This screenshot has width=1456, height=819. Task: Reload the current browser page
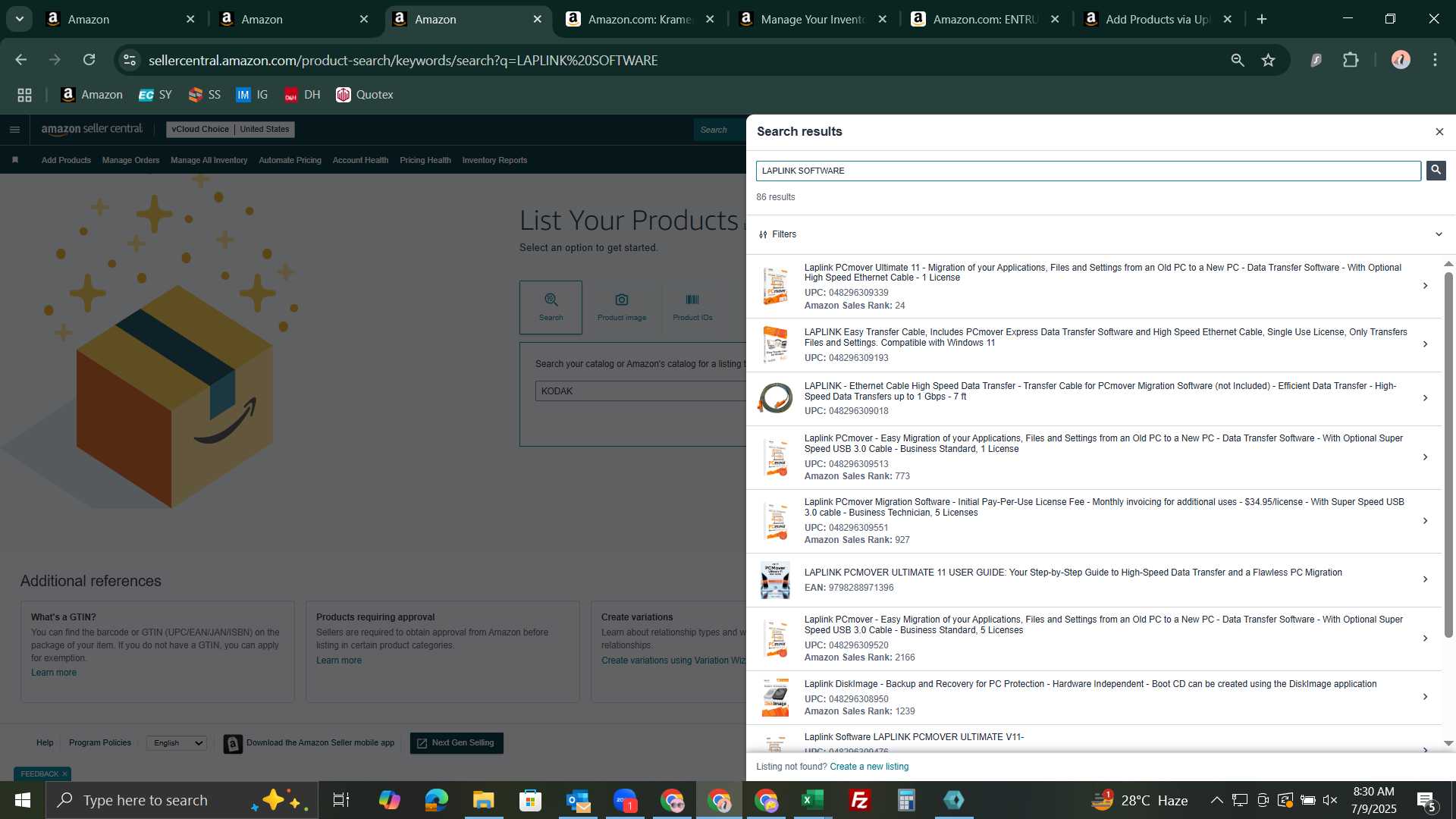89,60
